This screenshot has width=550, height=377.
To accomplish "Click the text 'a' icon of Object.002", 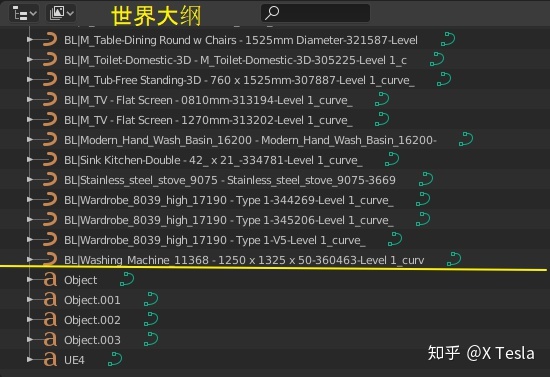I will point(50,319).
